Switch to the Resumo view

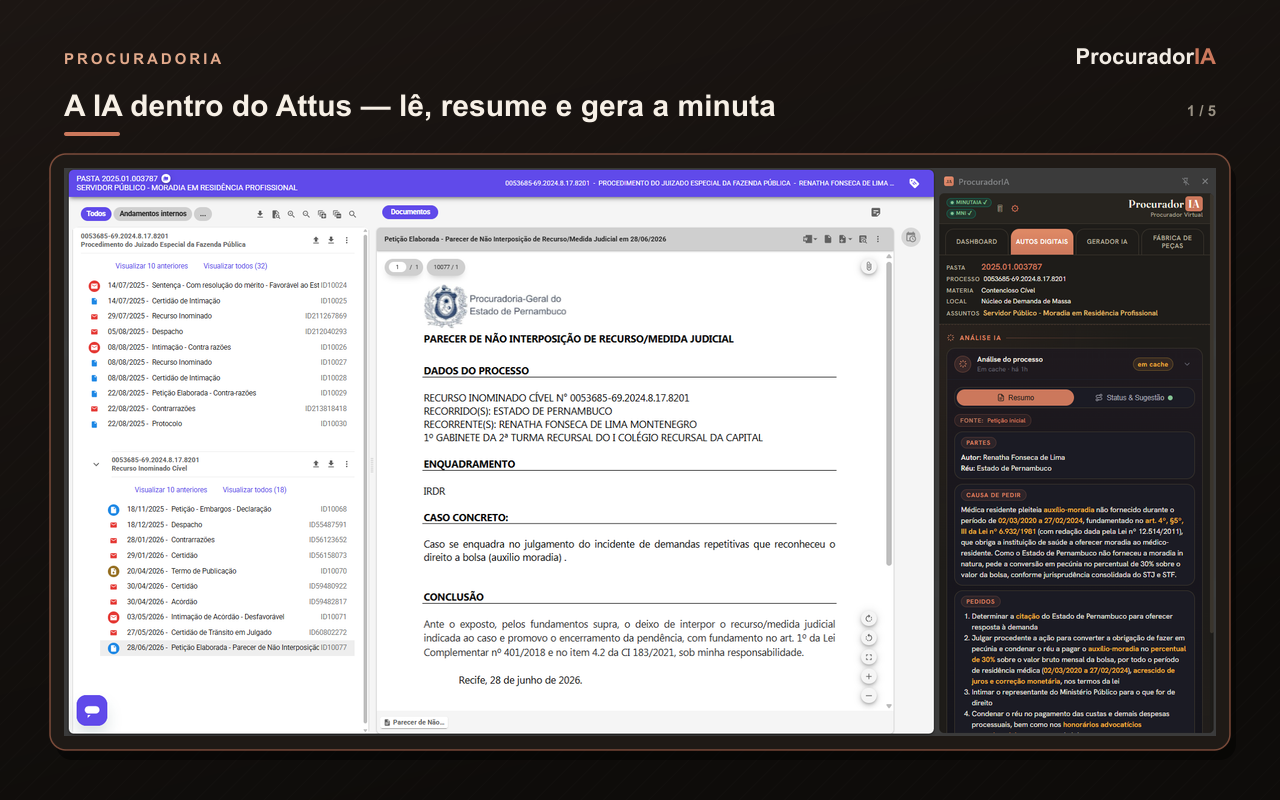click(x=1015, y=398)
